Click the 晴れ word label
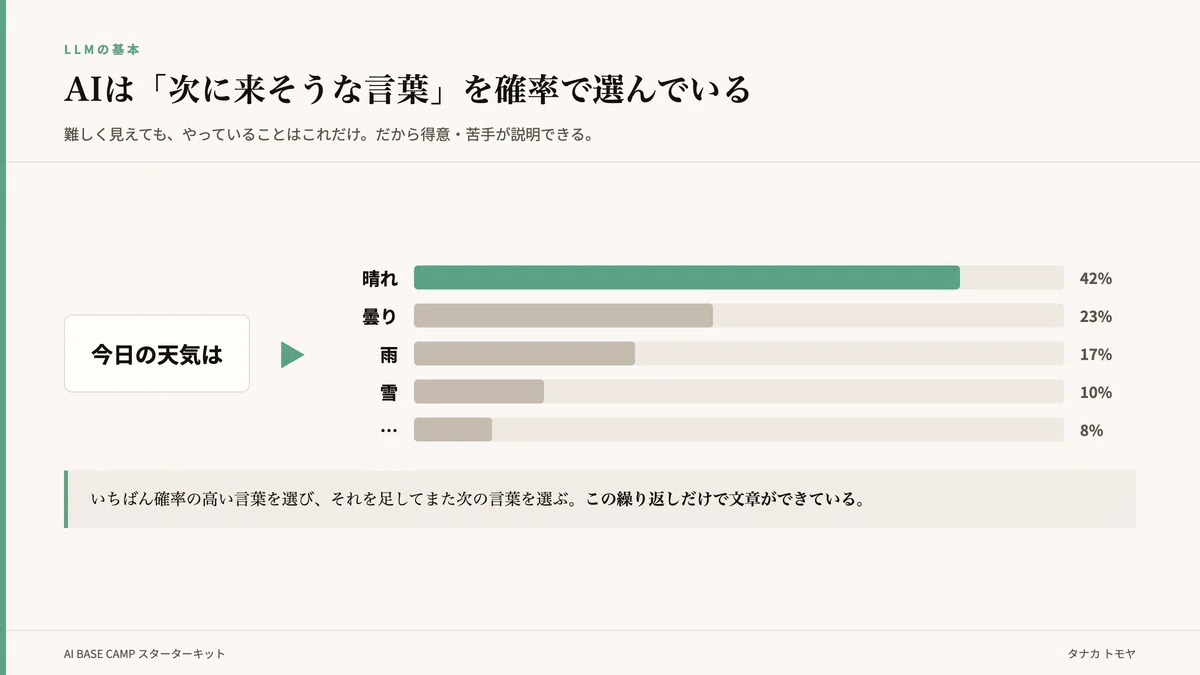This screenshot has width=1200, height=675. pos(380,278)
